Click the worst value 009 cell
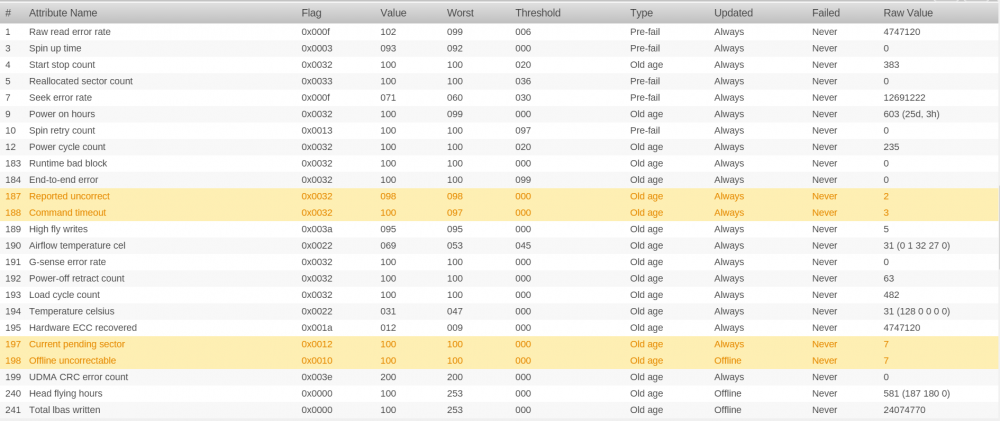The height and width of the screenshot is (421, 1000). coord(455,328)
